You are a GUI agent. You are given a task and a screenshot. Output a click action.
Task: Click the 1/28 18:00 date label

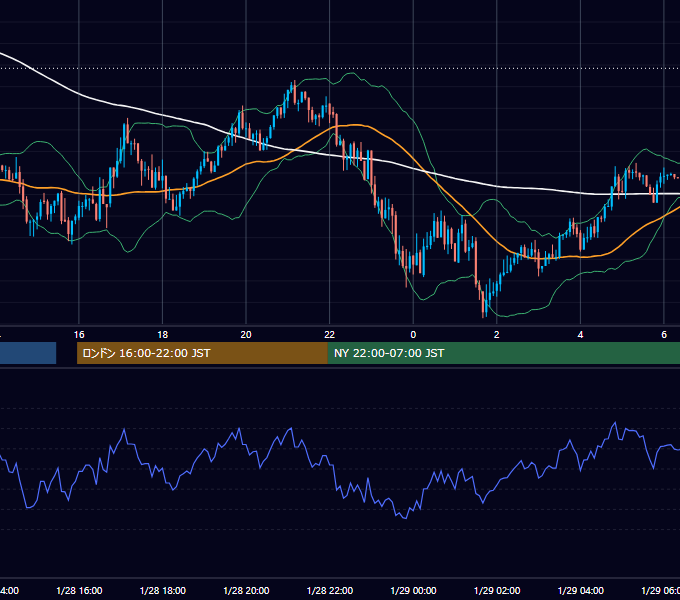click(163, 590)
